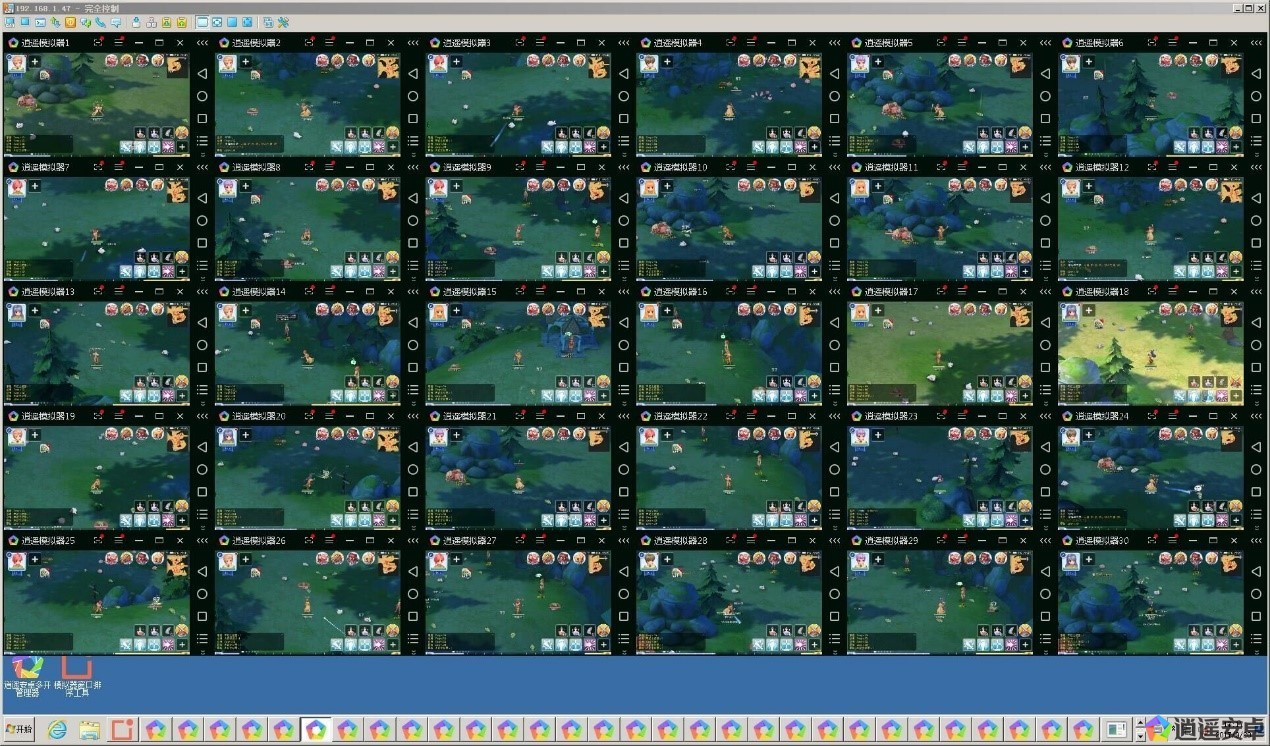The height and width of the screenshot is (746, 1270).
Task: Collapse 逍遥模拟器25's sidebar with the <<< arrows
Action: (x=202, y=540)
